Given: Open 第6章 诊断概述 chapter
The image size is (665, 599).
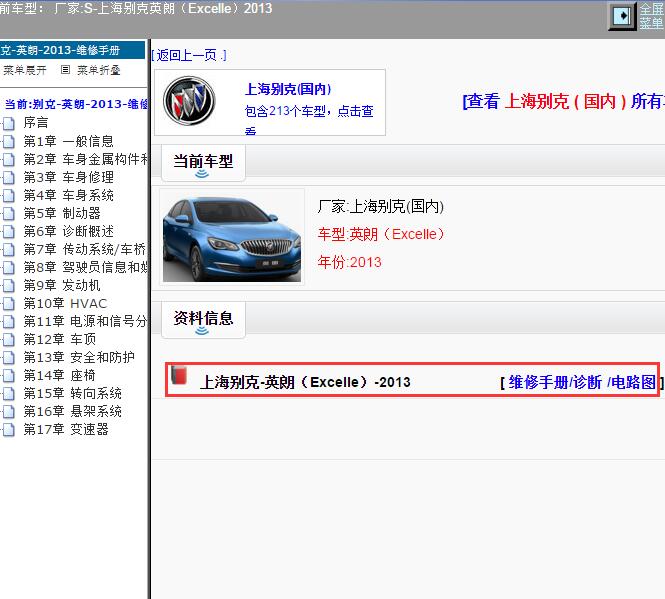Looking at the screenshot, I should tap(68, 231).
